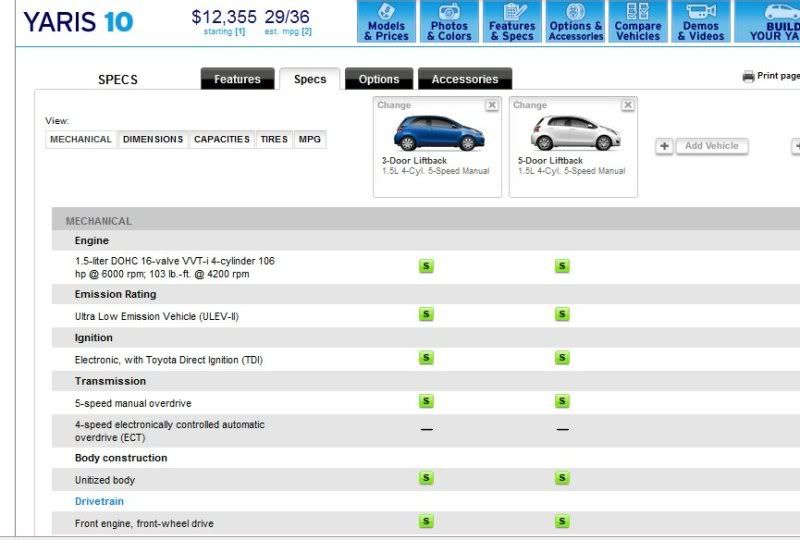Open the Drivetrain link

pyautogui.click(x=99, y=501)
